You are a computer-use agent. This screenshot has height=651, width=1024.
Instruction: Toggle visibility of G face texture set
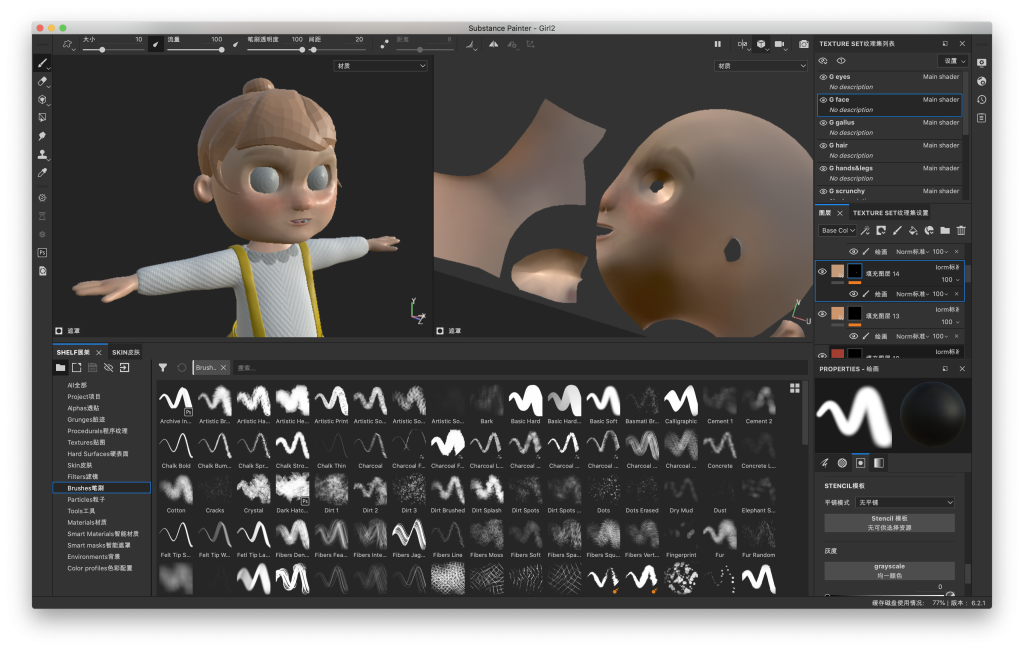pyautogui.click(x=823, y=100)
